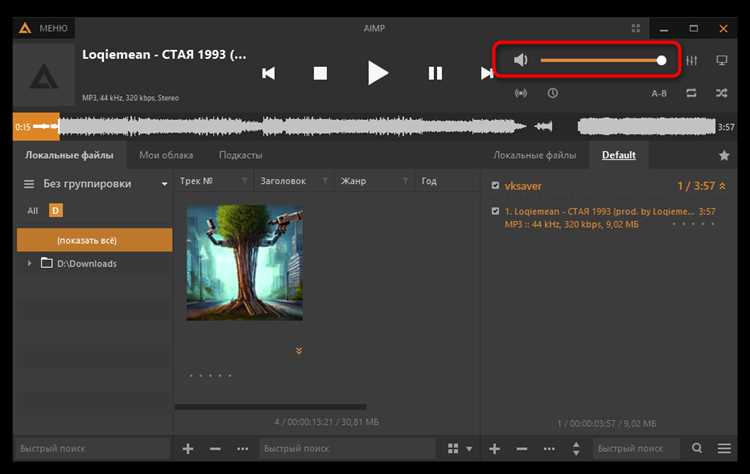This screenshot has height=474, width=750.
Task: Remove tracks with the playlist minus icon
Action: coord(522,449)
